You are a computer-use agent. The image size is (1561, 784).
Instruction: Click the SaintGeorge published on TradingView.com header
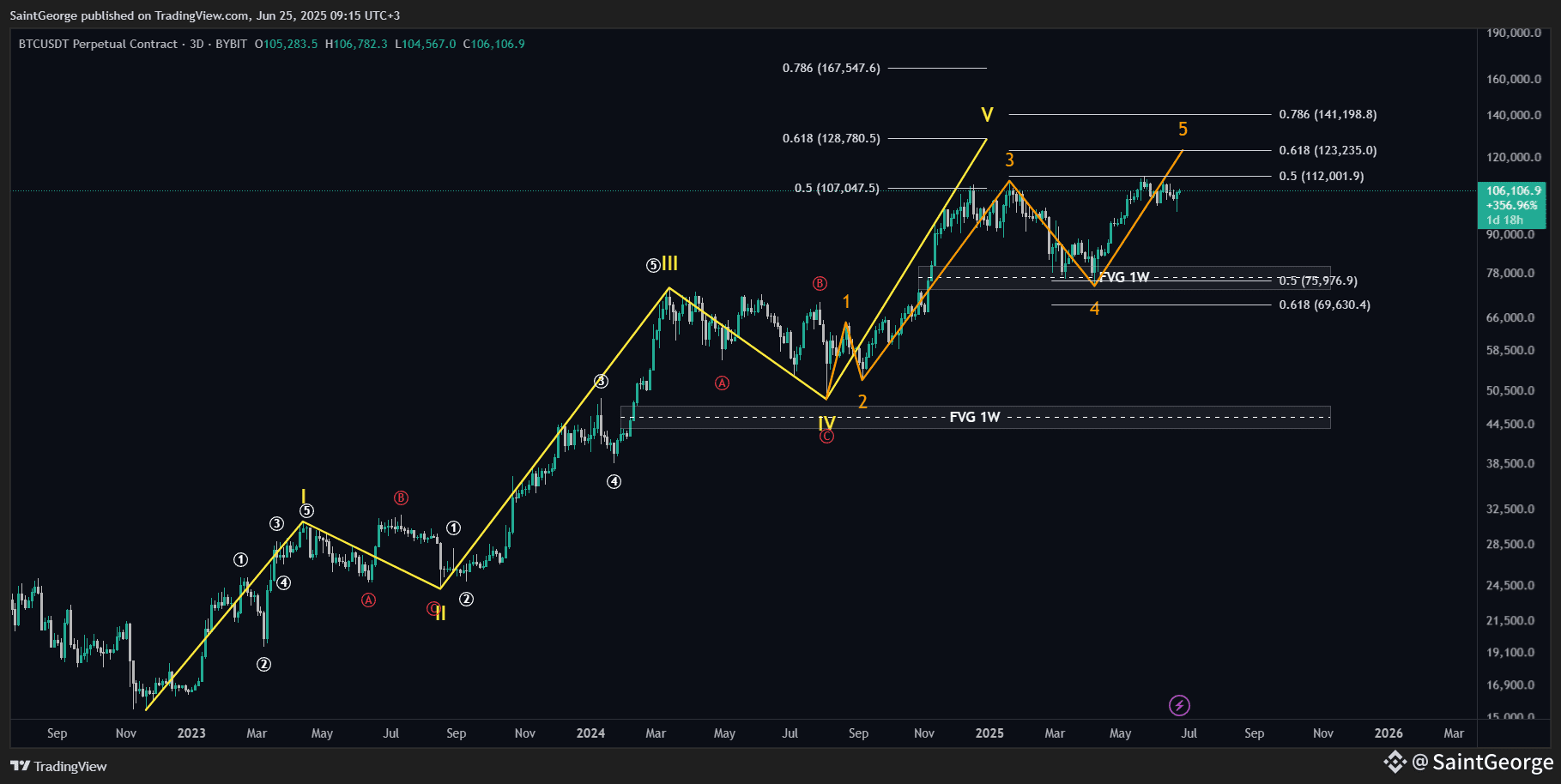coord(205,15)
